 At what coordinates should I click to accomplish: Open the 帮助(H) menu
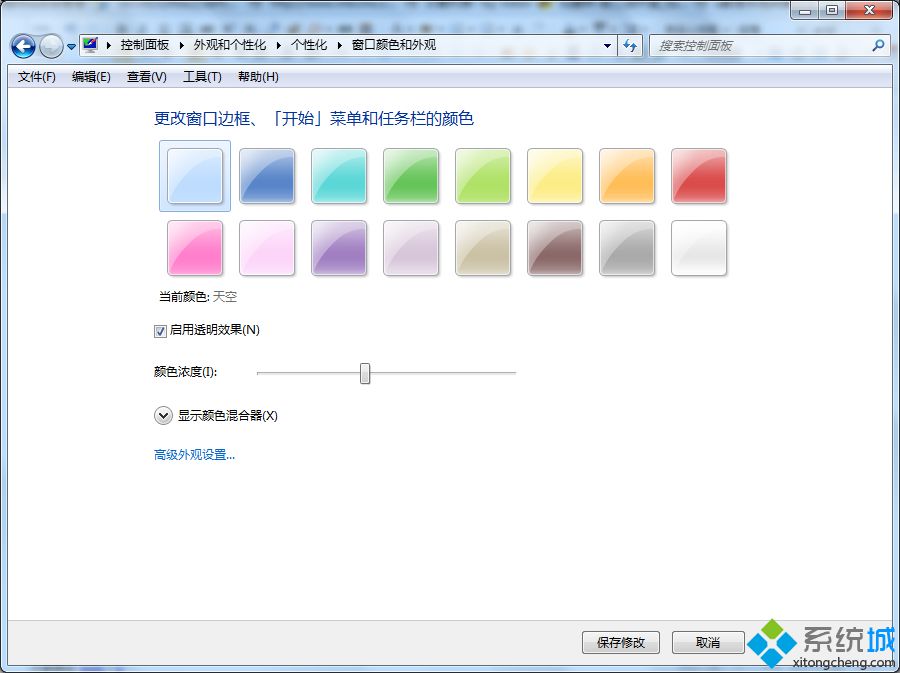point(258,77)
